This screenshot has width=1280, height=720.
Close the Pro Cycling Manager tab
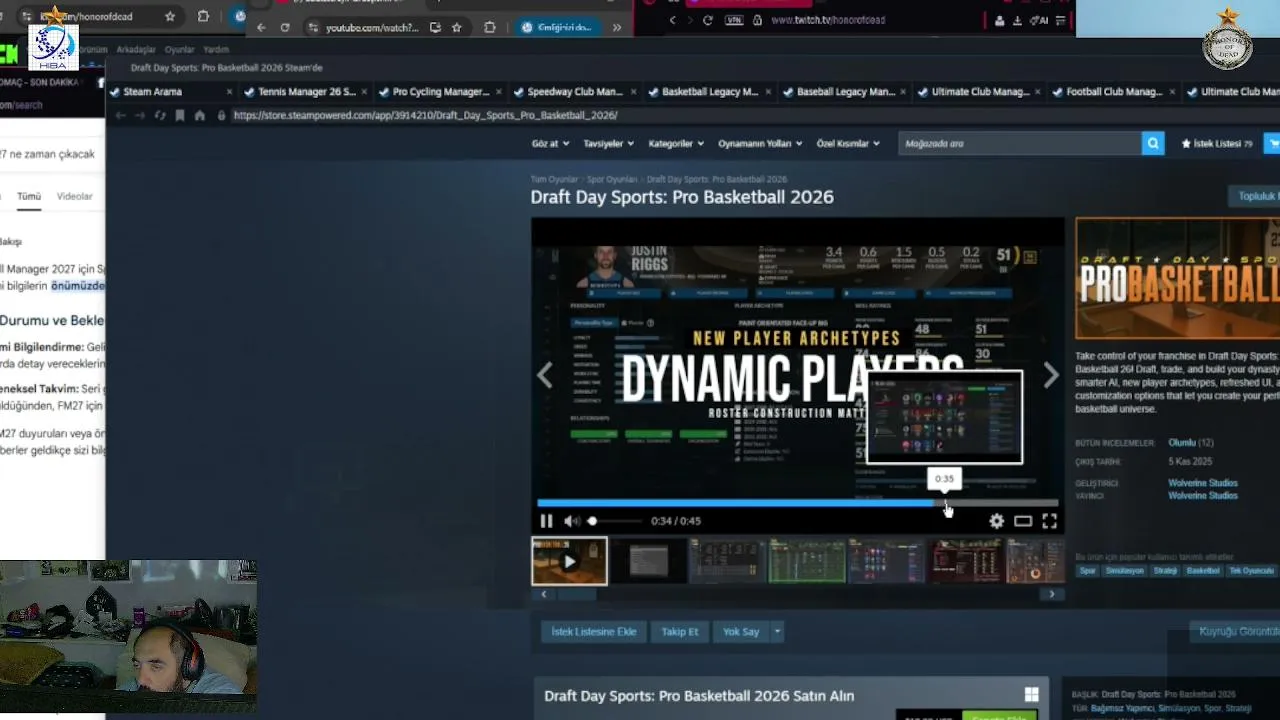pos(498,92)
